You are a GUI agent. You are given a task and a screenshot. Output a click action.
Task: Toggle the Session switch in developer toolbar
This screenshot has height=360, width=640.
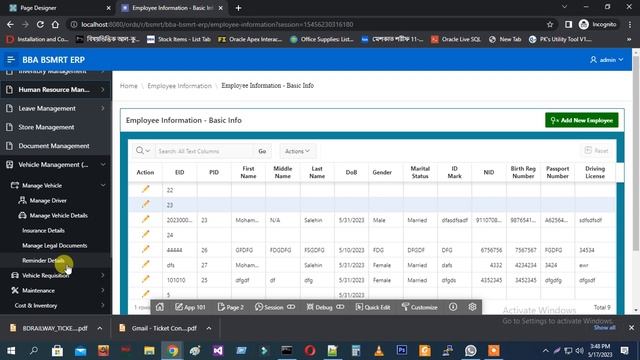click(x=291, y=307)
